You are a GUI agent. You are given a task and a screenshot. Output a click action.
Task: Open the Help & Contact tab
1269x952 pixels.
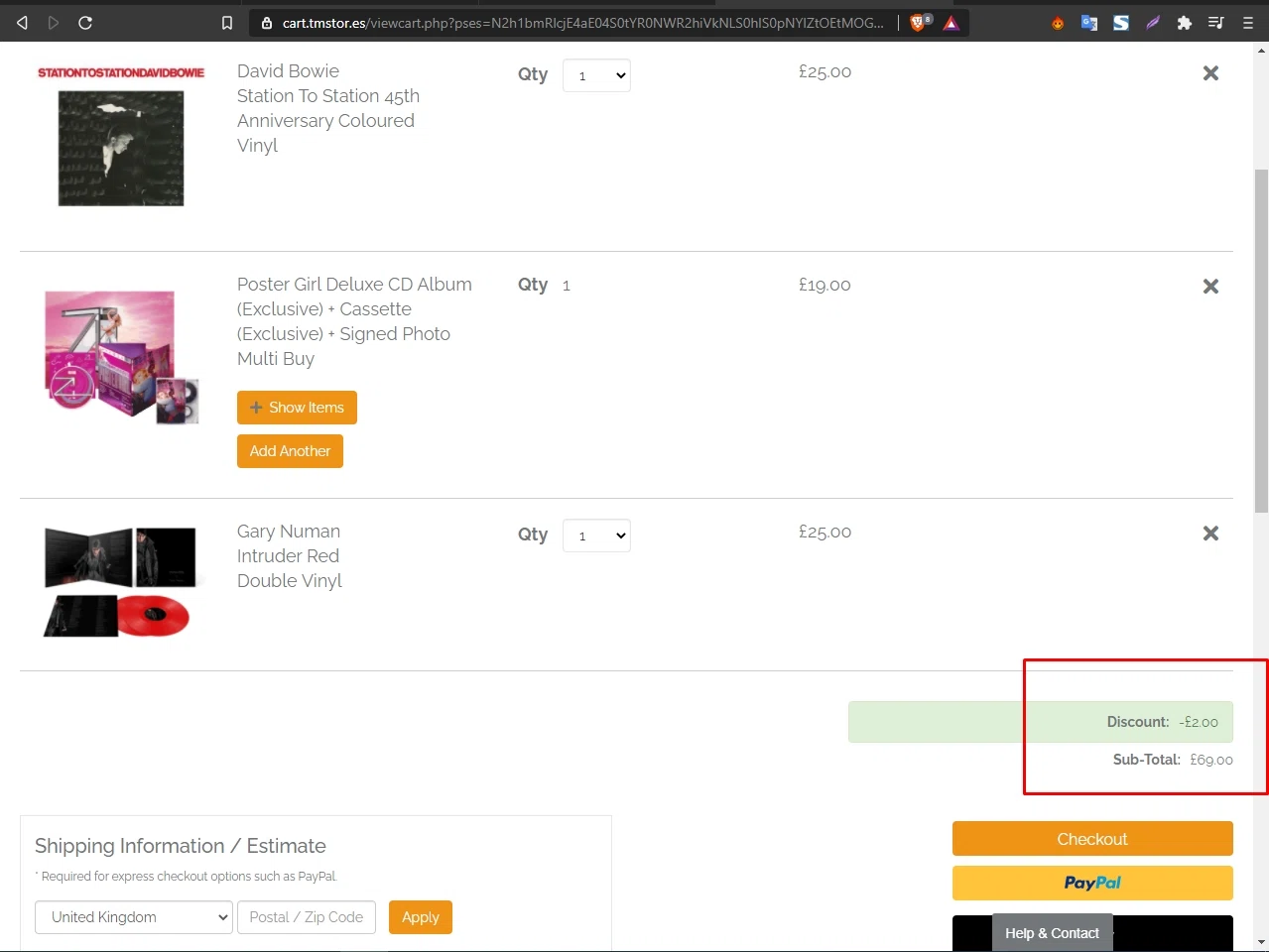tap(1052, 933)
